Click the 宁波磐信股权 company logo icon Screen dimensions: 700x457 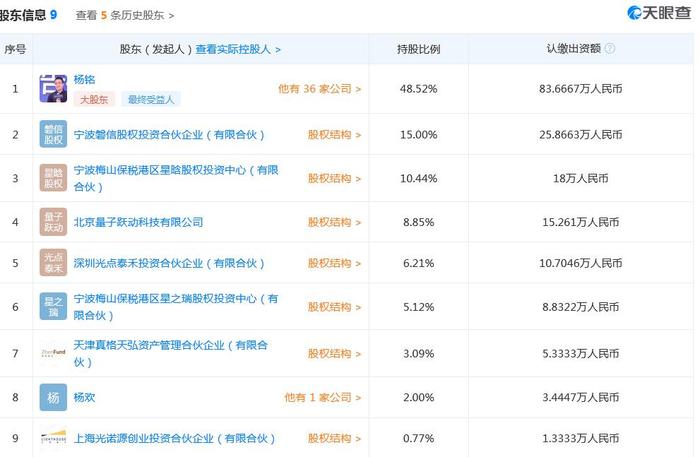[x=53, y=134]
